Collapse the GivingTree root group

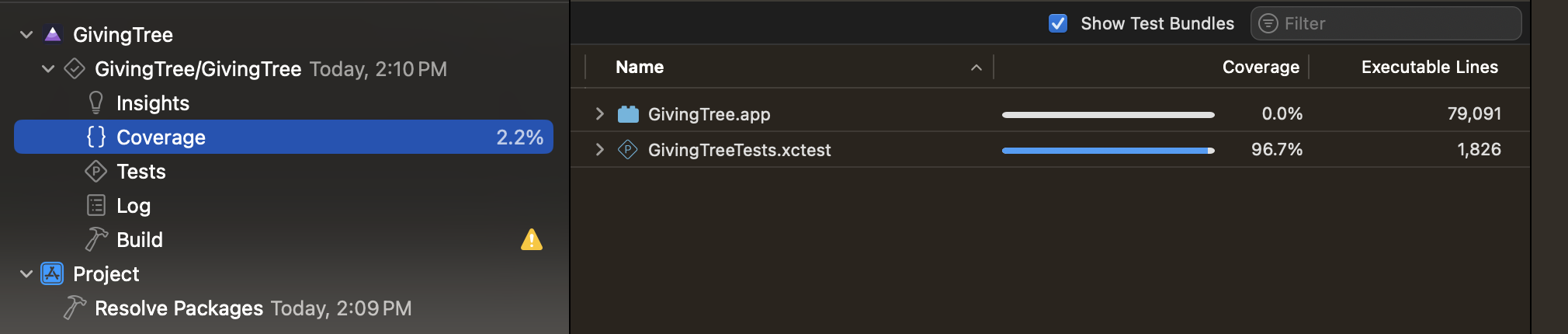pyautogui.click(x=26, y=35)
